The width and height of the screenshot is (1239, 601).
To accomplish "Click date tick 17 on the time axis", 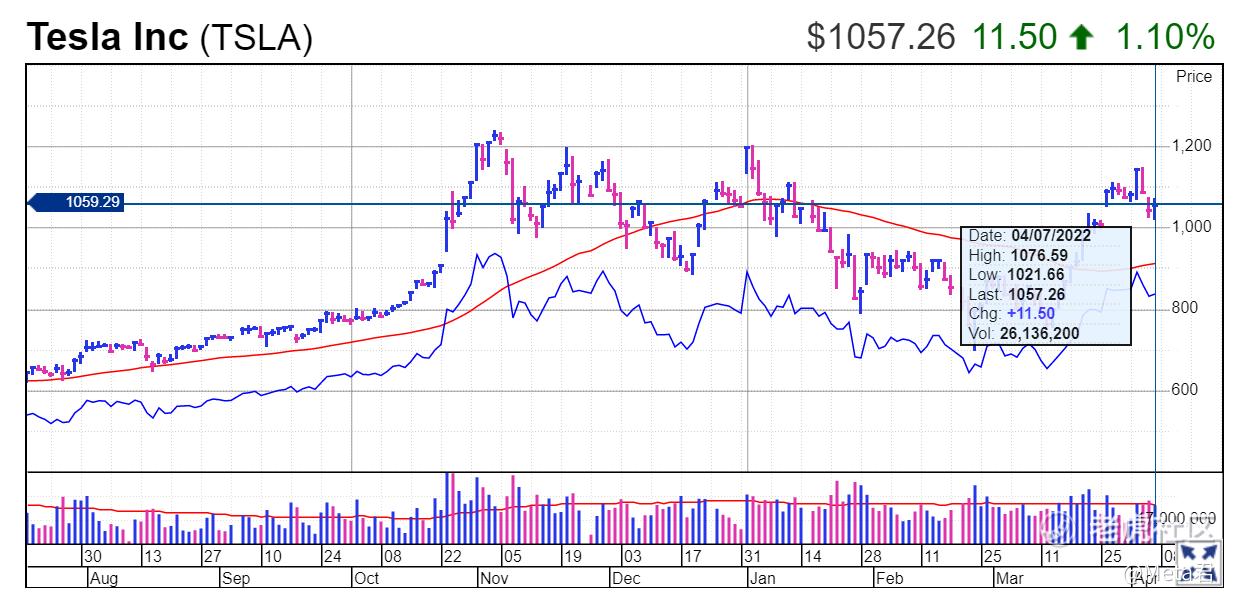I will [692, 556].
